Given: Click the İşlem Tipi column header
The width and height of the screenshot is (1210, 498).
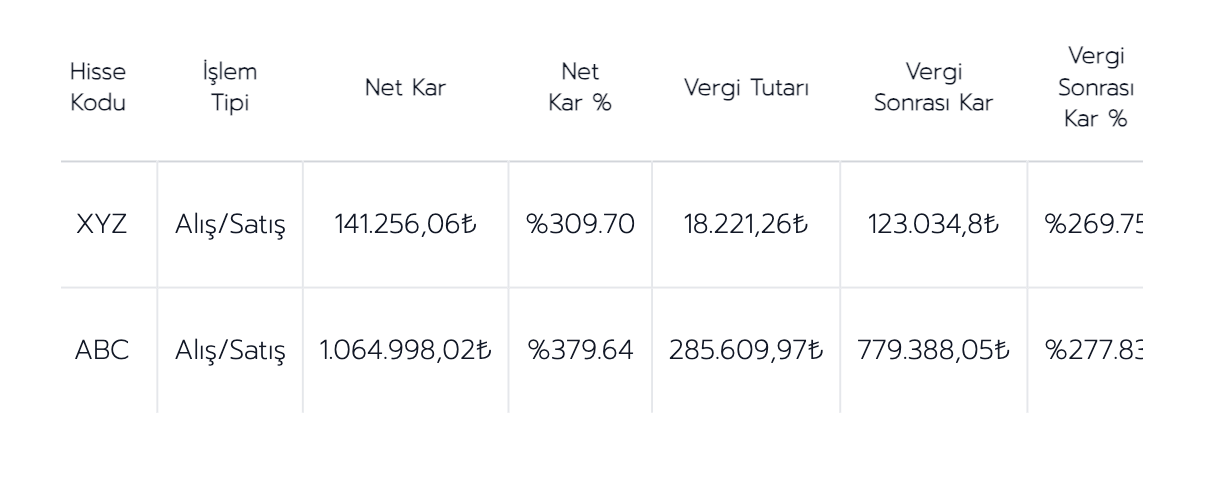Looking at the screenshot, I should (230, 87).
